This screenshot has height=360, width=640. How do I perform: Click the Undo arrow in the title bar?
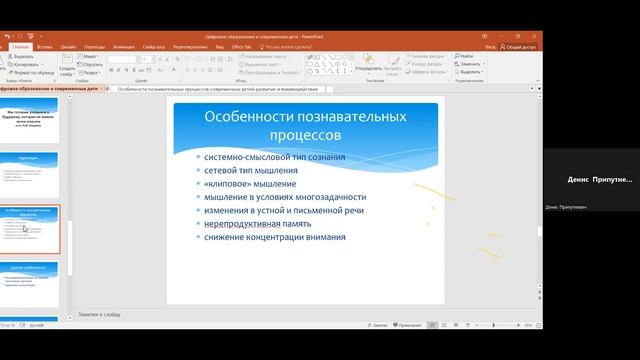7,37
